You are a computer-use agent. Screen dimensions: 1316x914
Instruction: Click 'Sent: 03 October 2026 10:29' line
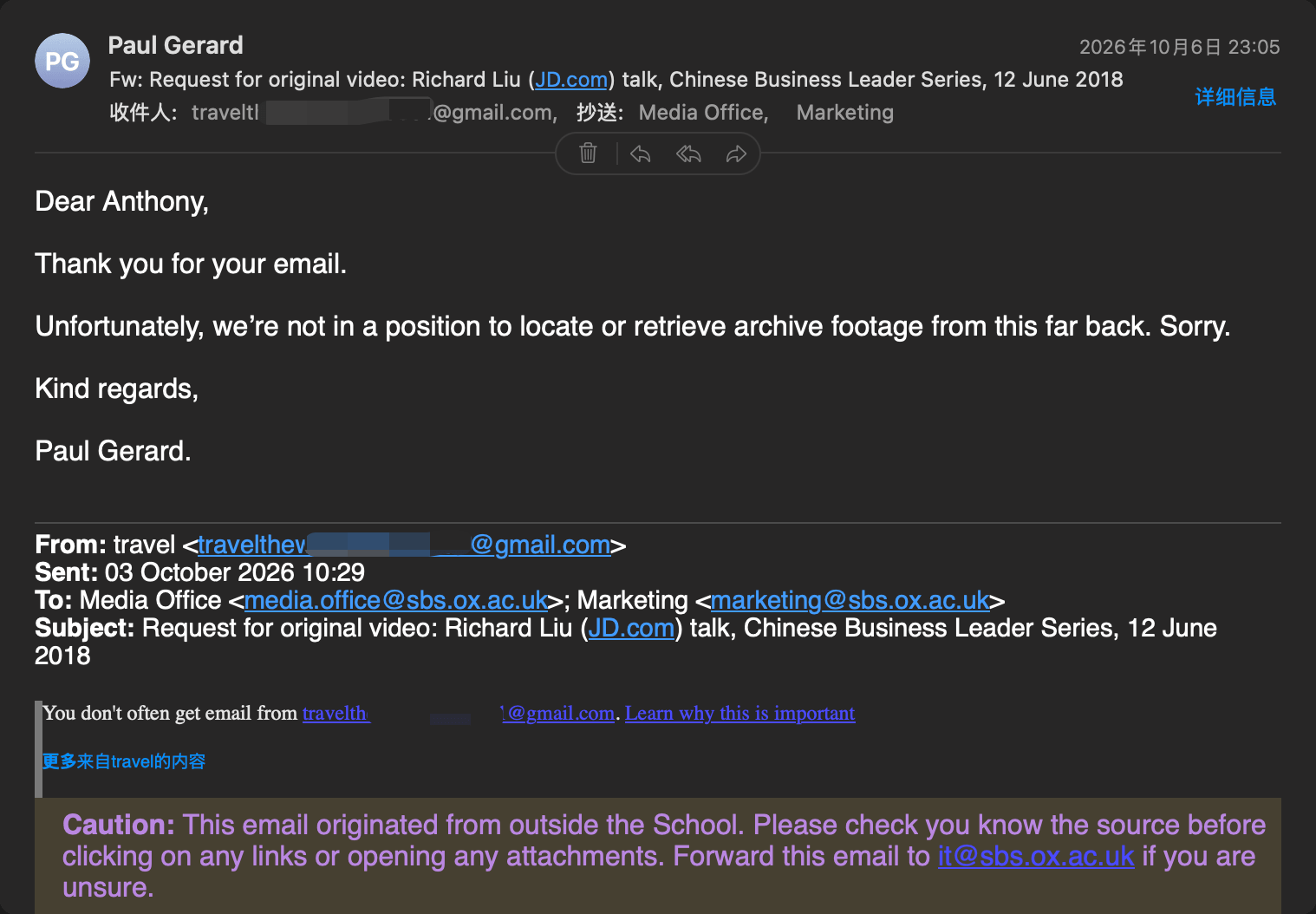199,572
